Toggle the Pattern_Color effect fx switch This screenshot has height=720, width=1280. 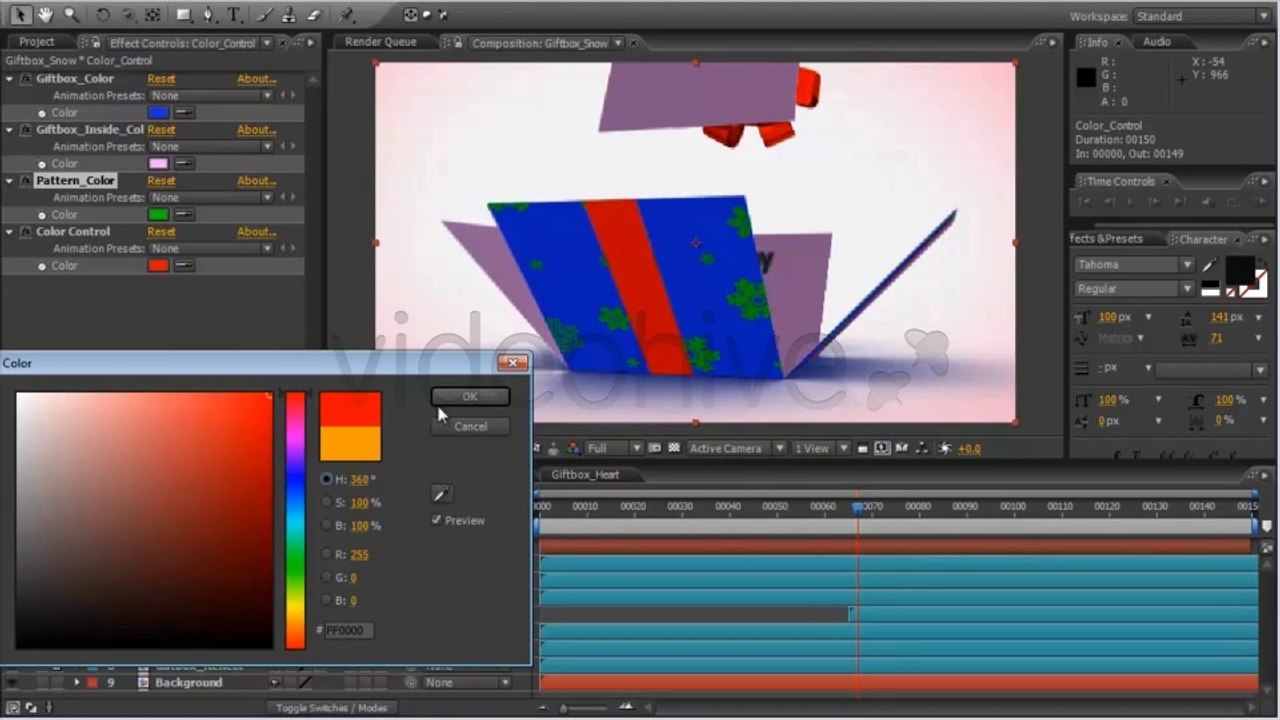[25, 181]
